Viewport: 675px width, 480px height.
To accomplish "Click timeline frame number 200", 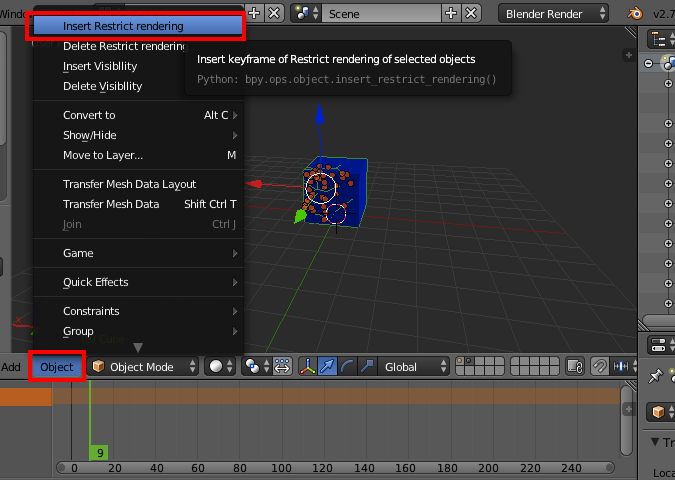I will 488,468.
